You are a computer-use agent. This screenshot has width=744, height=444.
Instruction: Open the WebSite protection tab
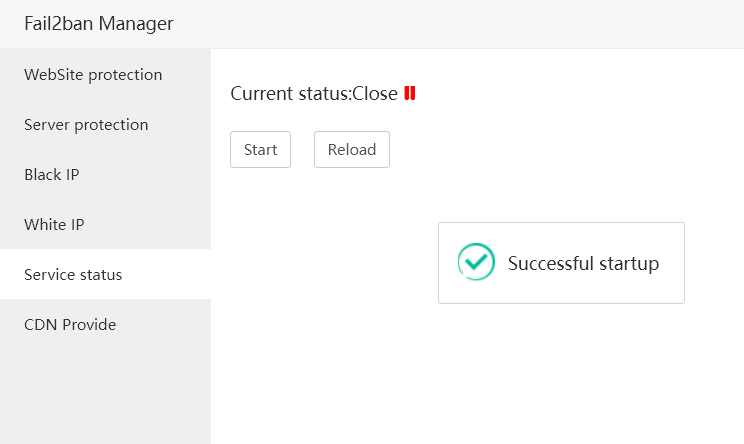[x=93, y=75]
